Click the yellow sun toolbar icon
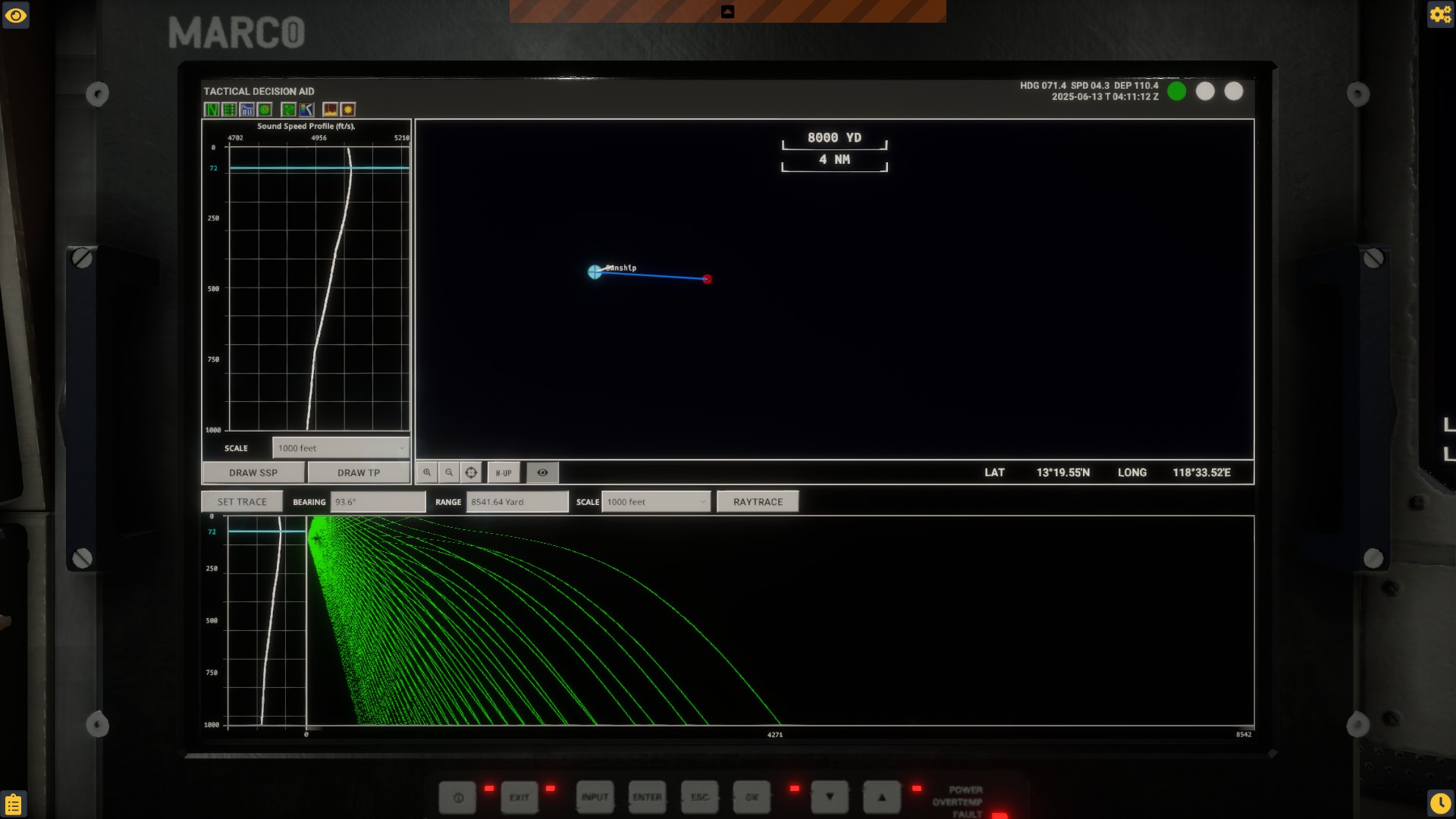This screenshot has width=1456, height=819. (348, 109)
